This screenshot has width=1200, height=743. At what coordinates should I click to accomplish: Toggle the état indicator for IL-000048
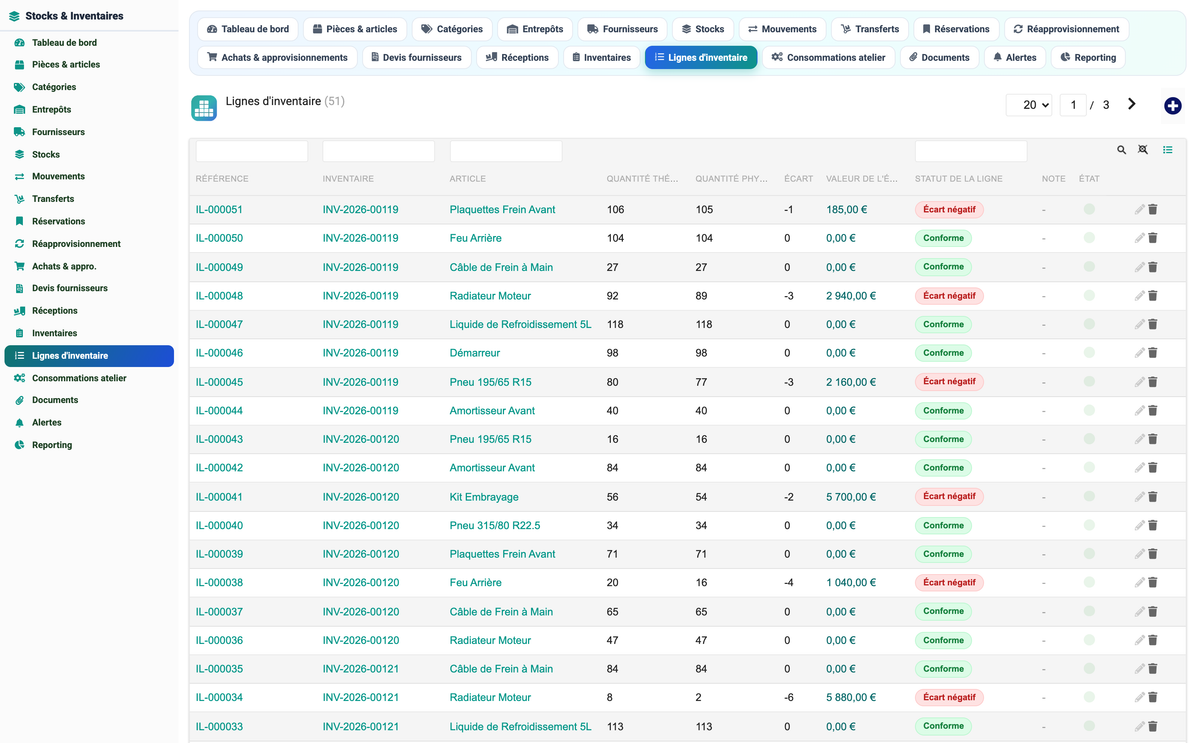[1089, 296]
